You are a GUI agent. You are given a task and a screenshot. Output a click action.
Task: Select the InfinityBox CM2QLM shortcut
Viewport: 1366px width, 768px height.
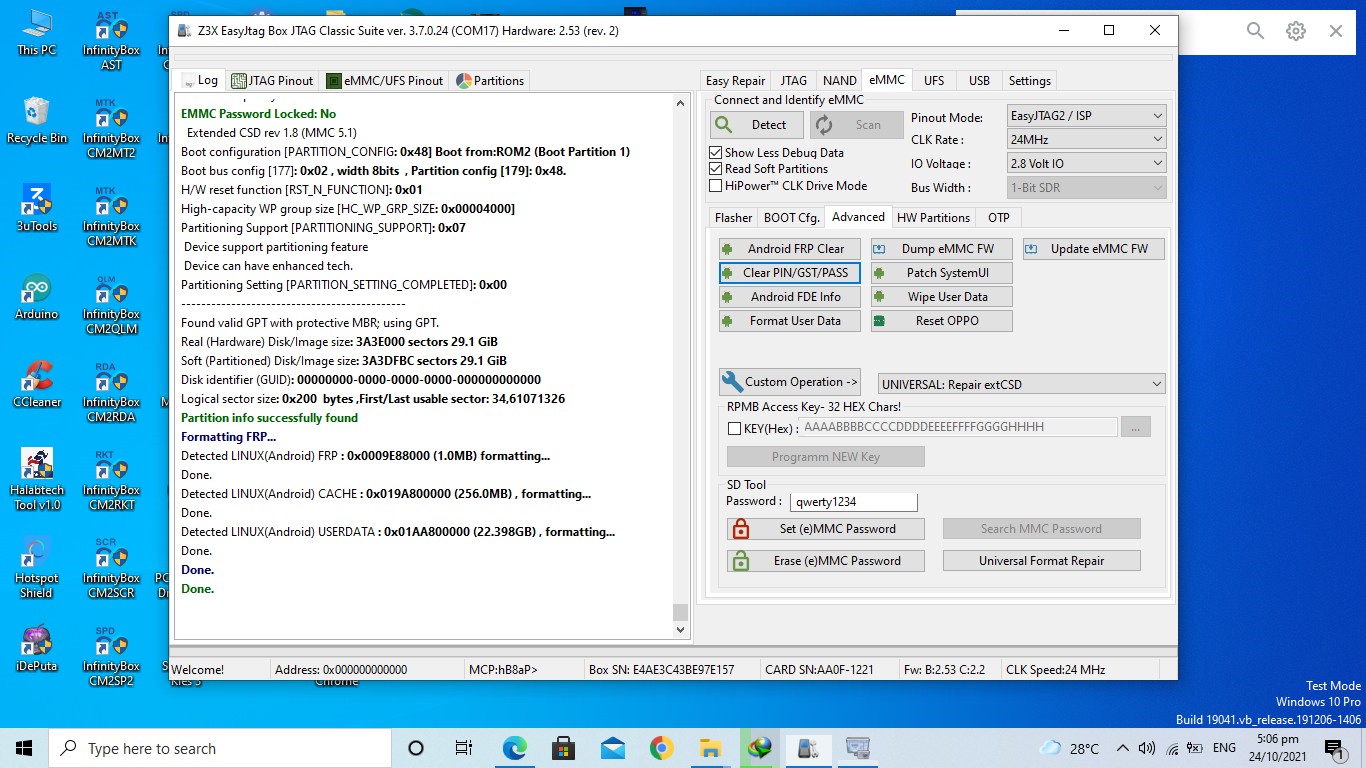[111, 304]
